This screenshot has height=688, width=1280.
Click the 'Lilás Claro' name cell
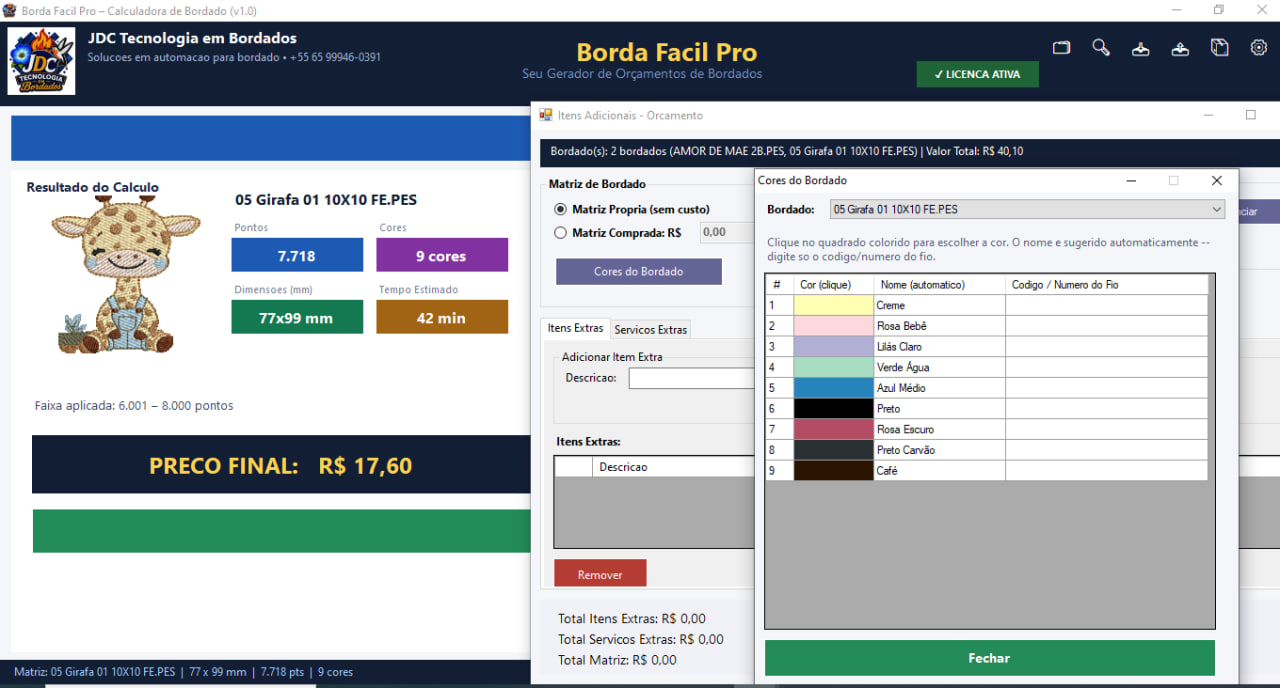[939, 346]
